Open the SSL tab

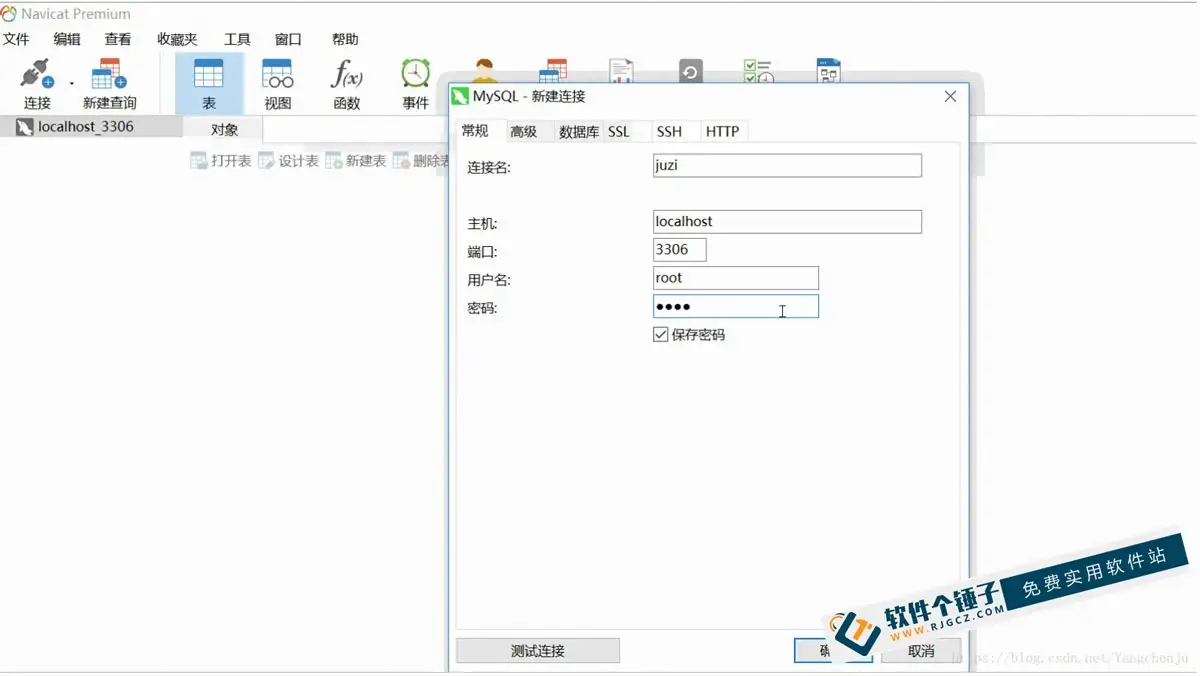[619, 132]
